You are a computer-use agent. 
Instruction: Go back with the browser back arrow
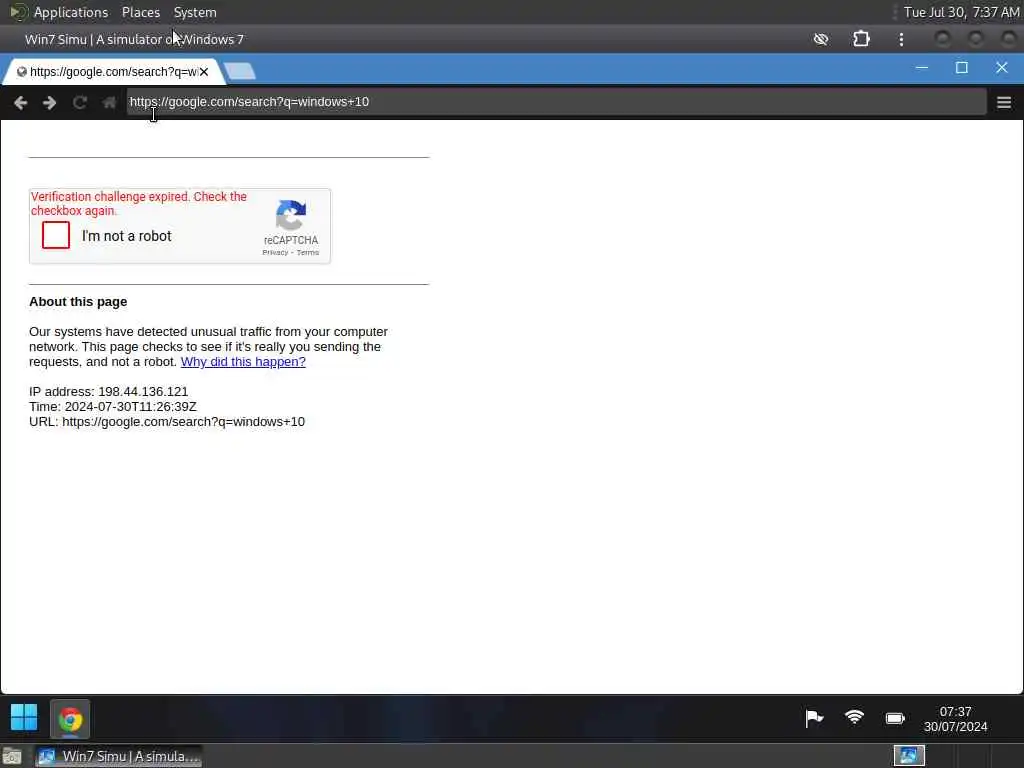point(20,103)
